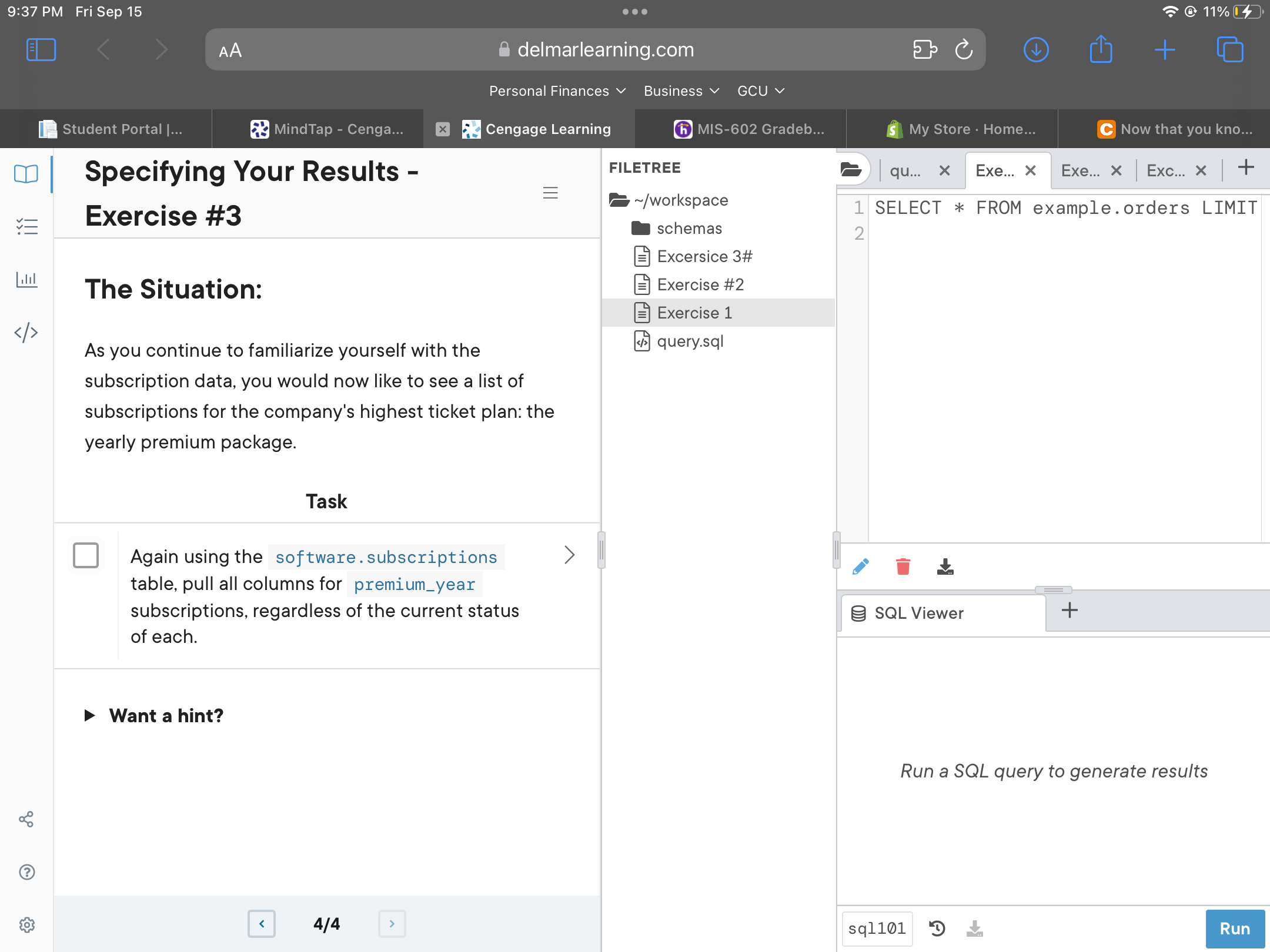The width and height of the screenshot is (1270, 952).
Task: Click the download icon beside trash
Action: pyautogui.click(x=945, y=566)
